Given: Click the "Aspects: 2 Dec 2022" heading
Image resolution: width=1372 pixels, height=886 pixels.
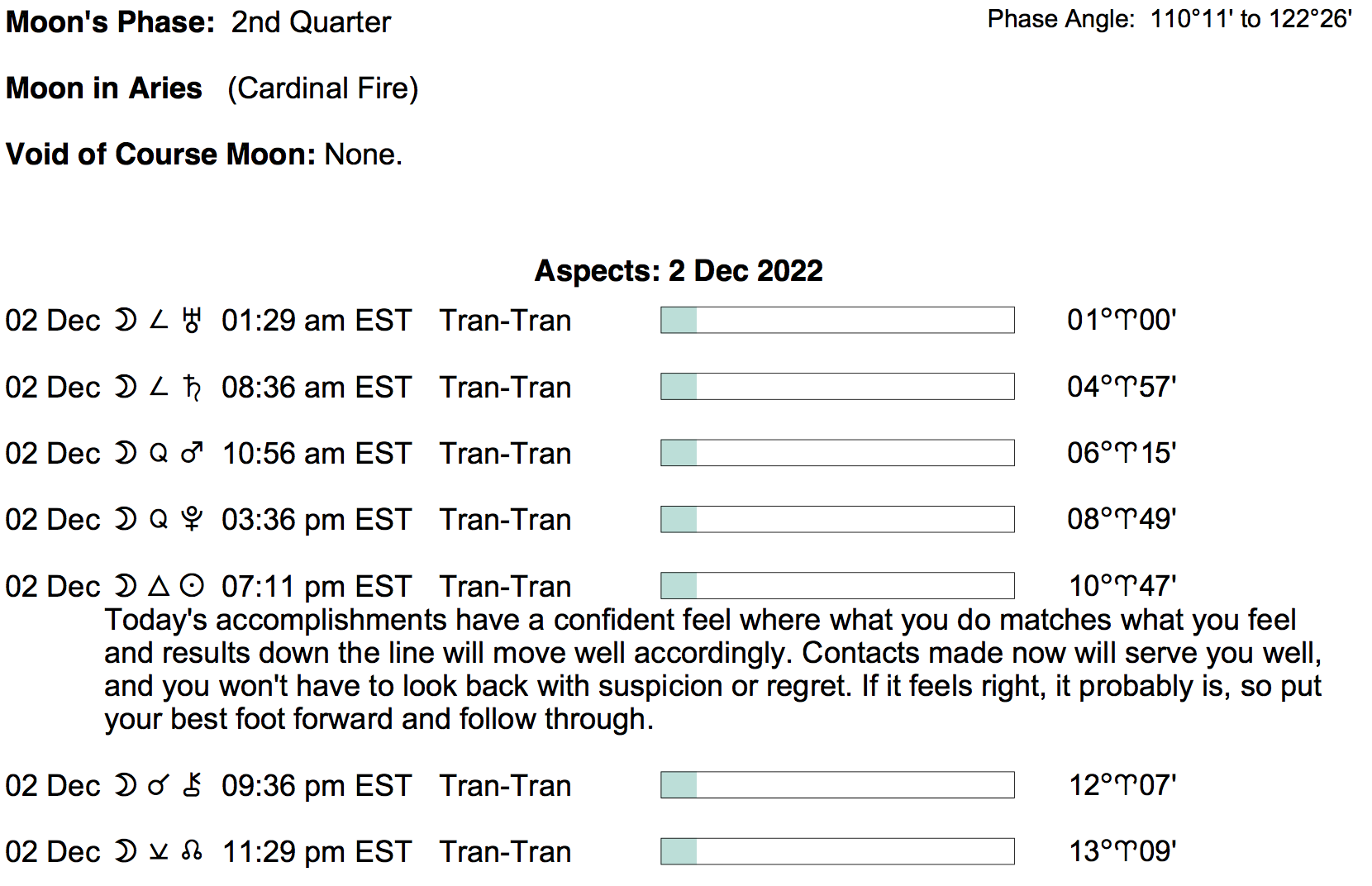Looking at the screenshot, I should [679, 271].
